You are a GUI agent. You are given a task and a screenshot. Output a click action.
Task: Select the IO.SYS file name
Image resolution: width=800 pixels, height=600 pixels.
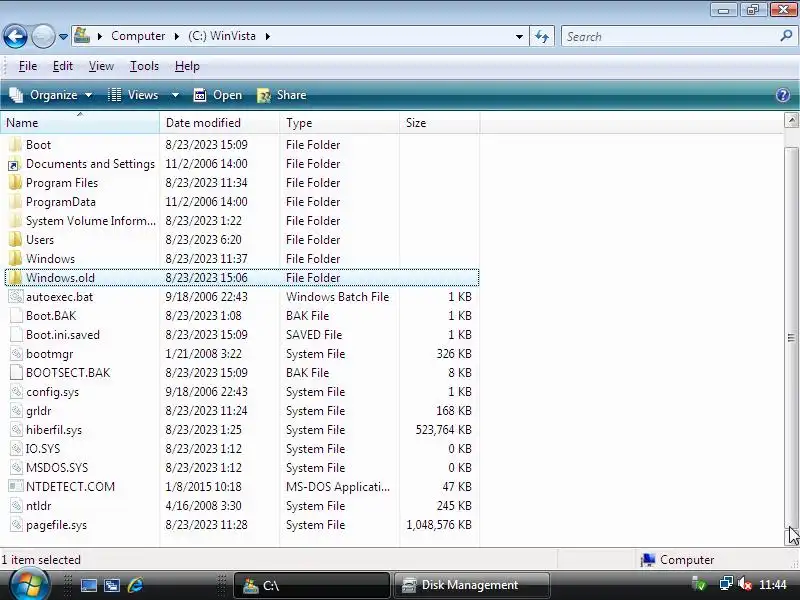pyautogui.click(x=43, y=449)
